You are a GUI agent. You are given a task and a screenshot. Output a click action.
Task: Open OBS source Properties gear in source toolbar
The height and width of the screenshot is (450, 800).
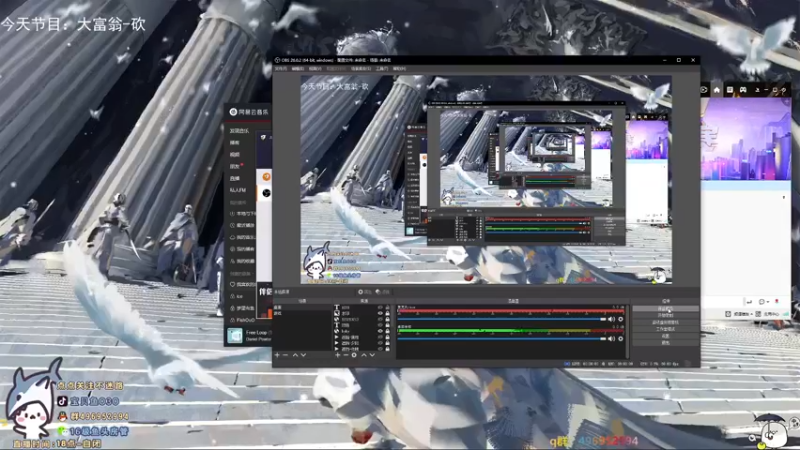pos(364,292)
